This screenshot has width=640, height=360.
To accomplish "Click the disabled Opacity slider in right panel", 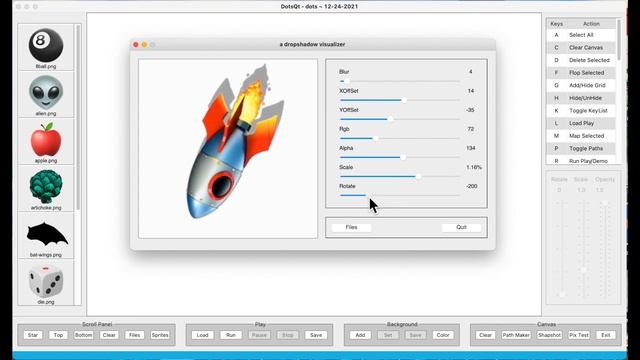I will click(x=605, y=249).
